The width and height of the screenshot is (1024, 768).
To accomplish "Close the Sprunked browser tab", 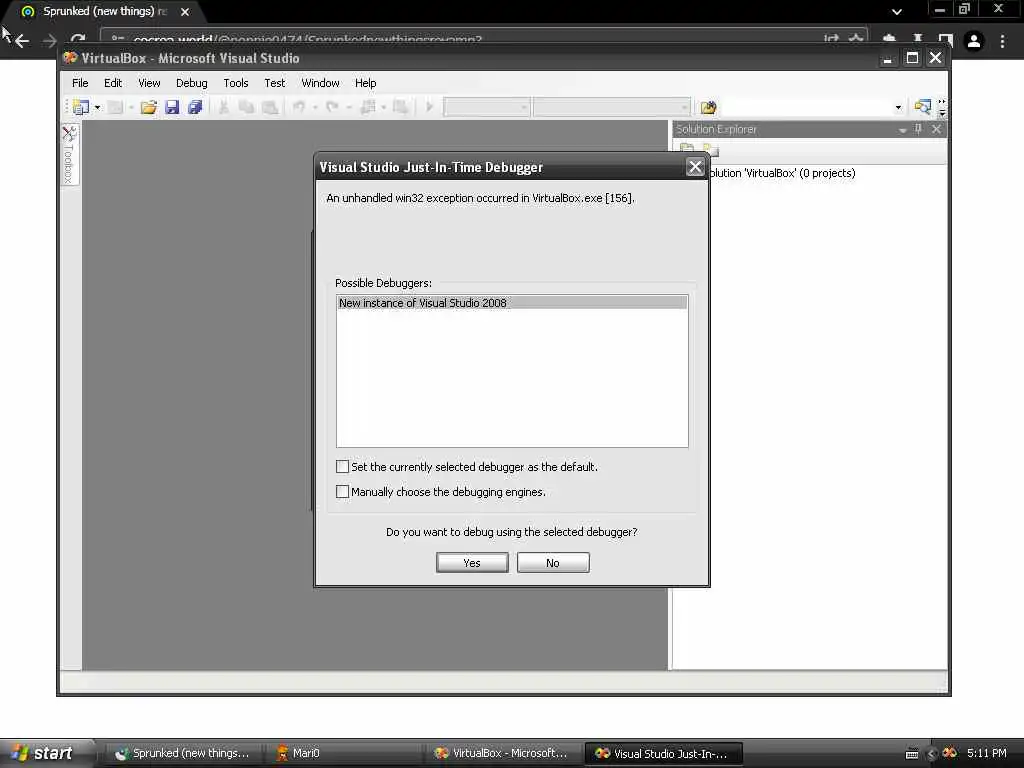I will click(x=185, y=12).
